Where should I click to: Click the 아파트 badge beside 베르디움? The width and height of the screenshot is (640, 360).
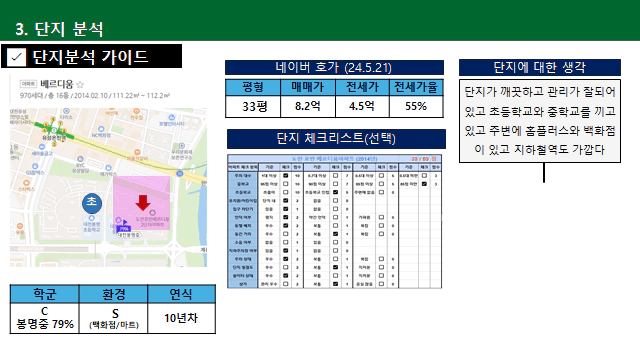[x=28, y=84]
